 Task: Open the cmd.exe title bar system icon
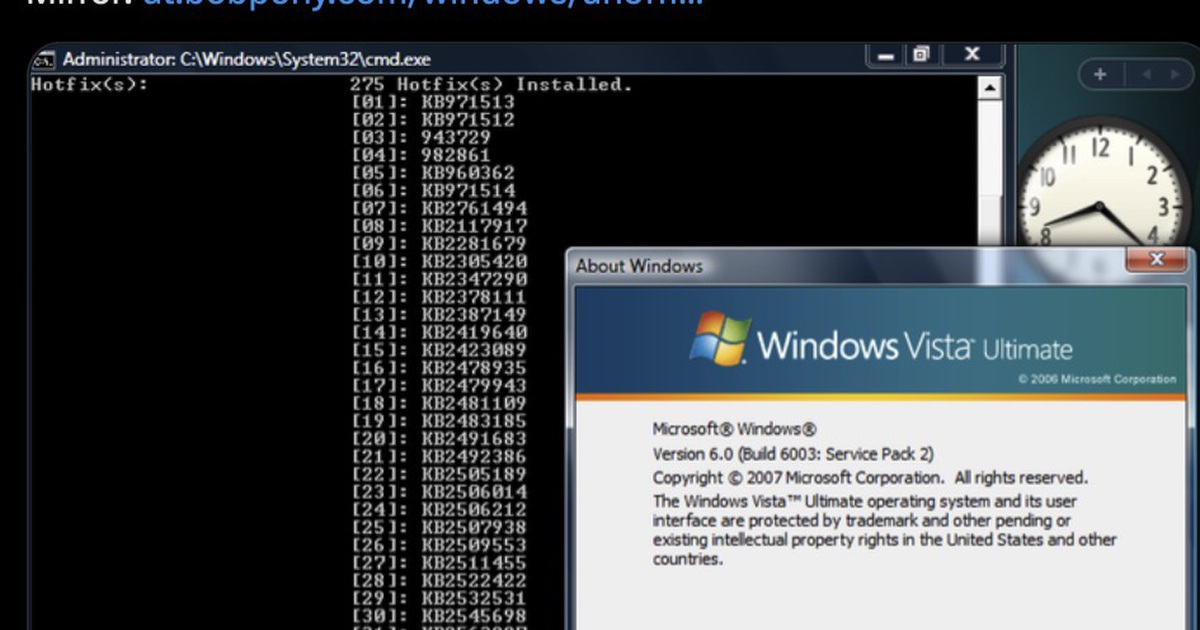click(x=43, y=59)
